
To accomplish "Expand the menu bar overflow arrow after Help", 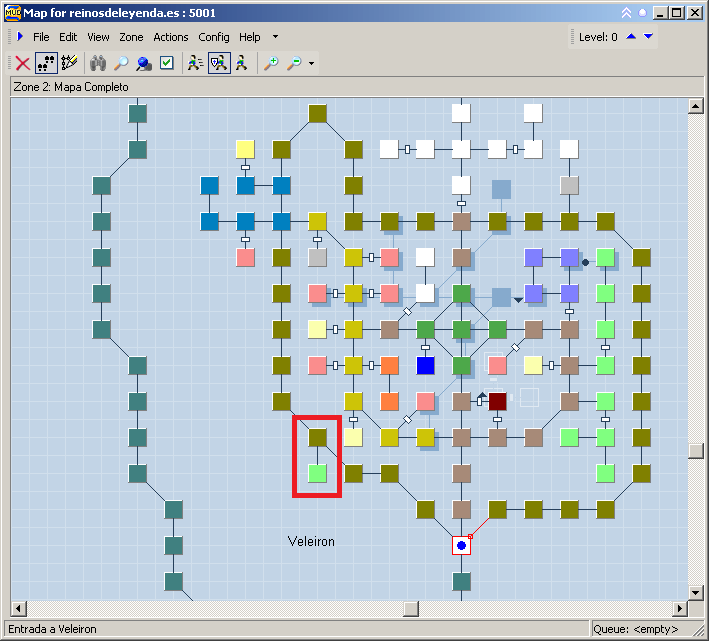I will (275, 37).
